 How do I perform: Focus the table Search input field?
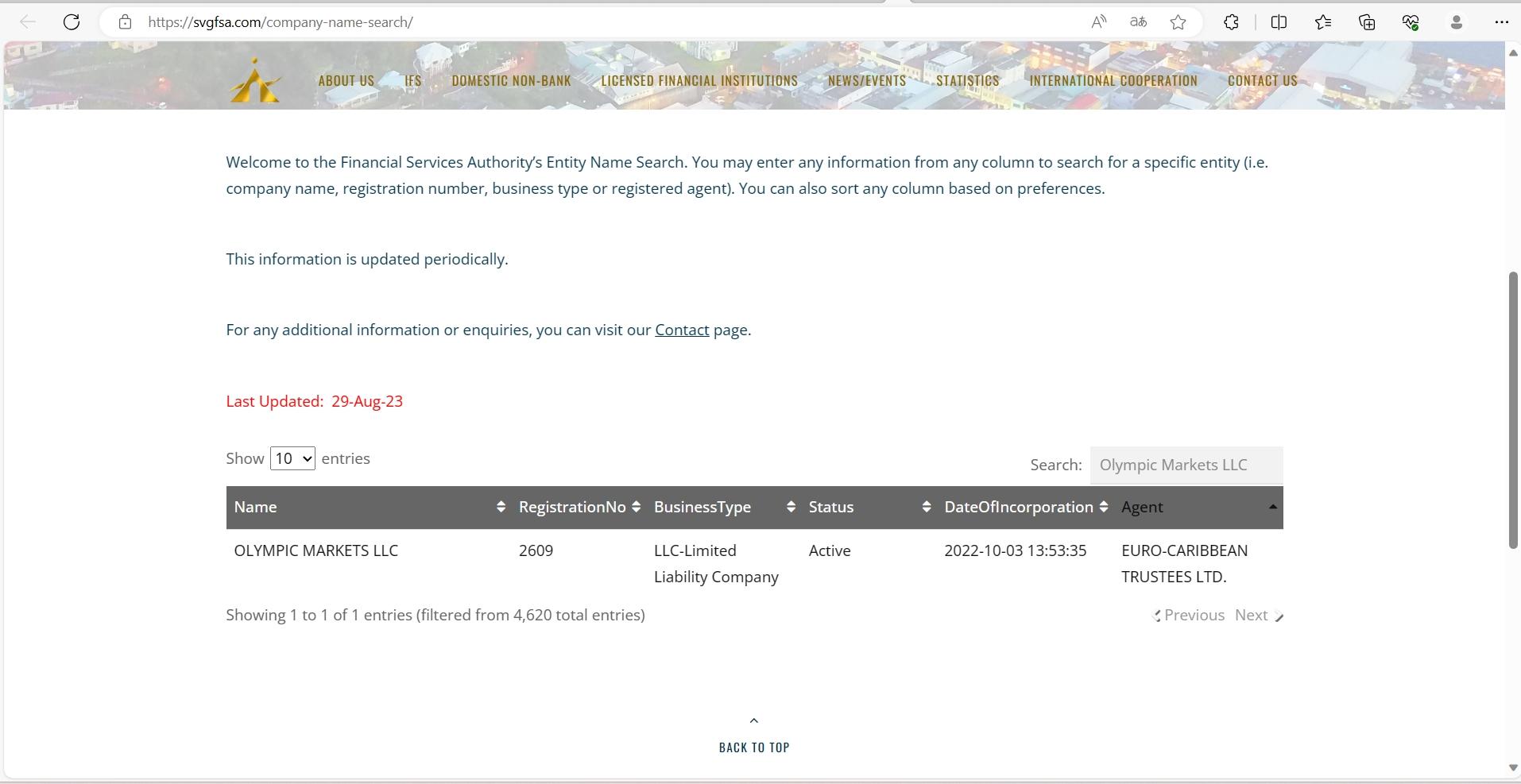click(1186, 465)
